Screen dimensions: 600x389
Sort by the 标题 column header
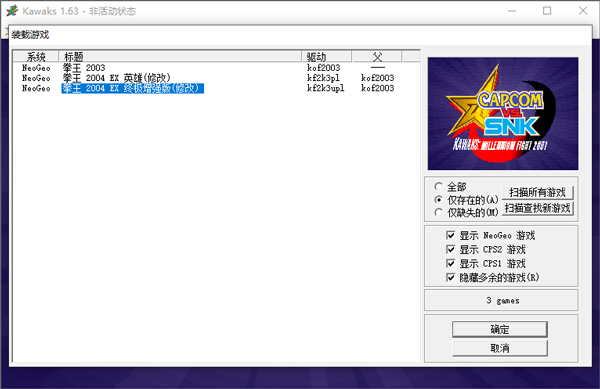click(x=180, y=57)
